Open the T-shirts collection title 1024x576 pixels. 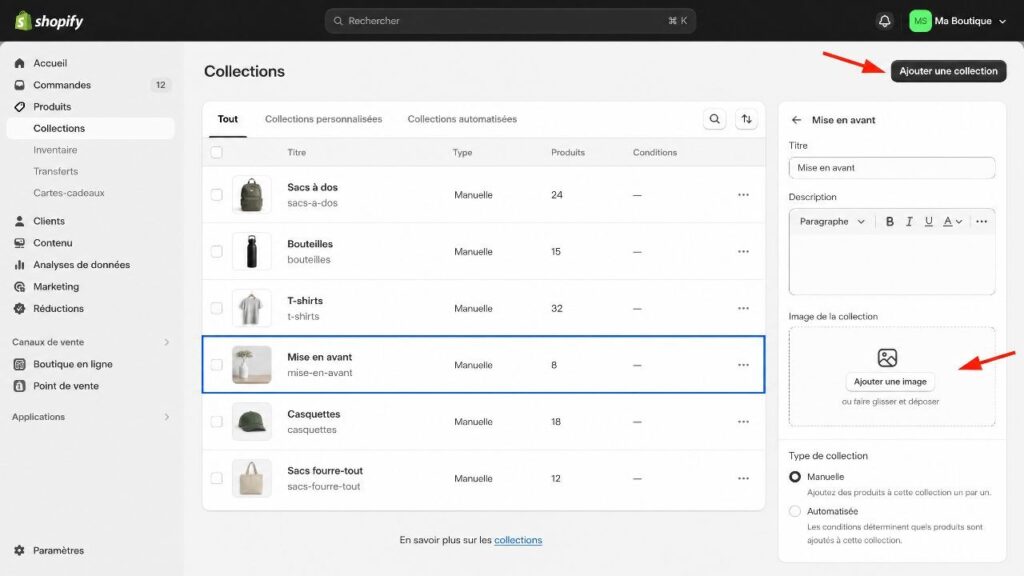tap(305, 300)
